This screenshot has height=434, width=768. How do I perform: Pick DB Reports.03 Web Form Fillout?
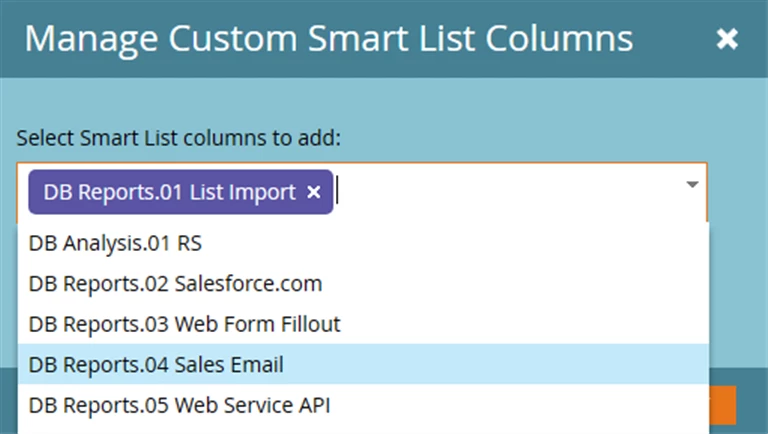point(184,324)
